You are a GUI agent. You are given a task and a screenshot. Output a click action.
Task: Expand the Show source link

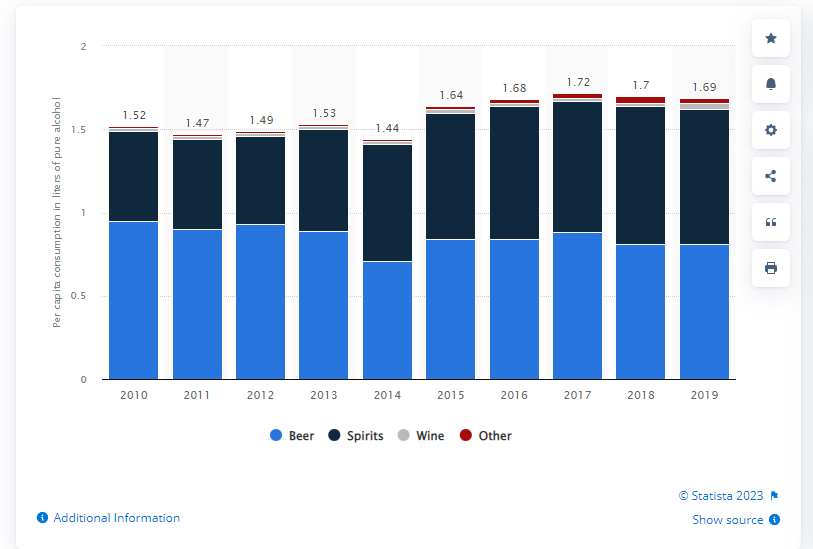click(727, 520)
